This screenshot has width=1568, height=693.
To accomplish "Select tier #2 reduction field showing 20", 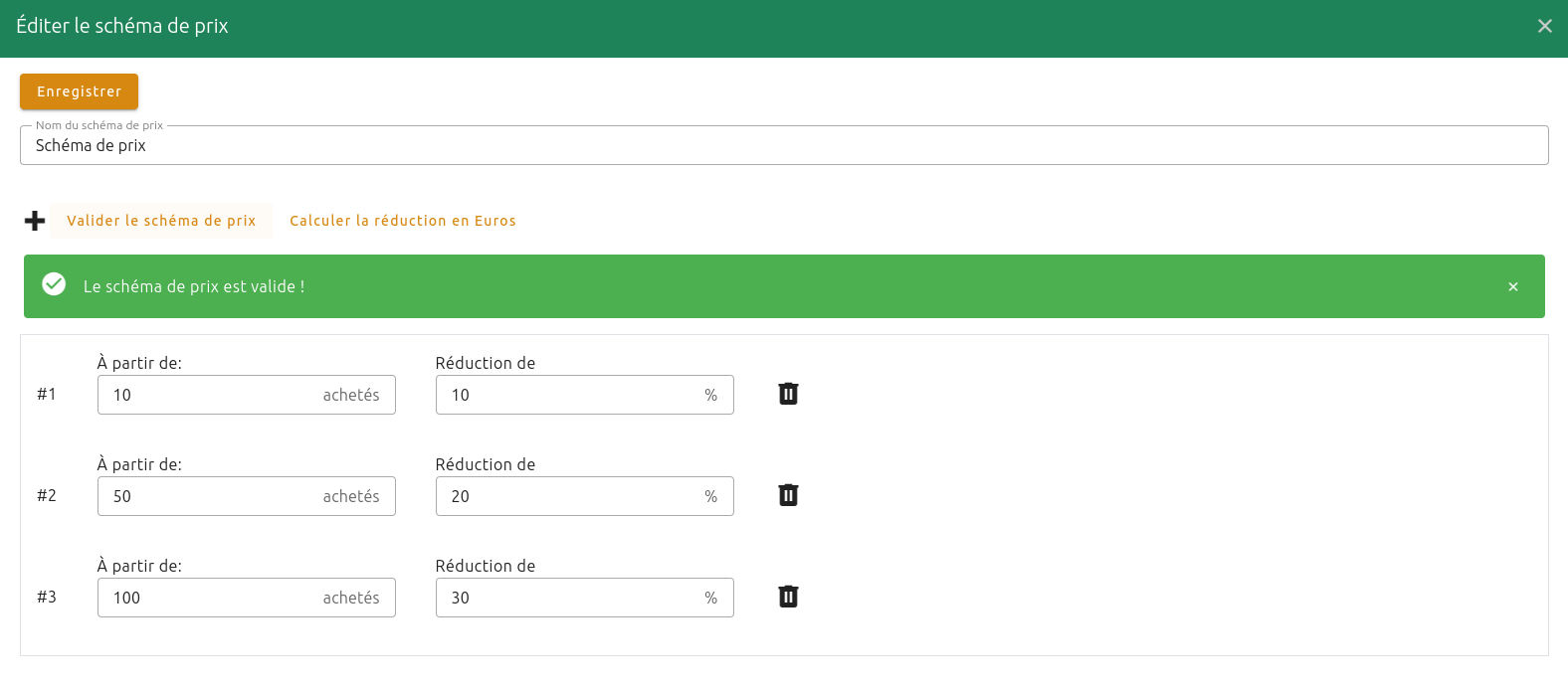I will click(x=567, y=496).
